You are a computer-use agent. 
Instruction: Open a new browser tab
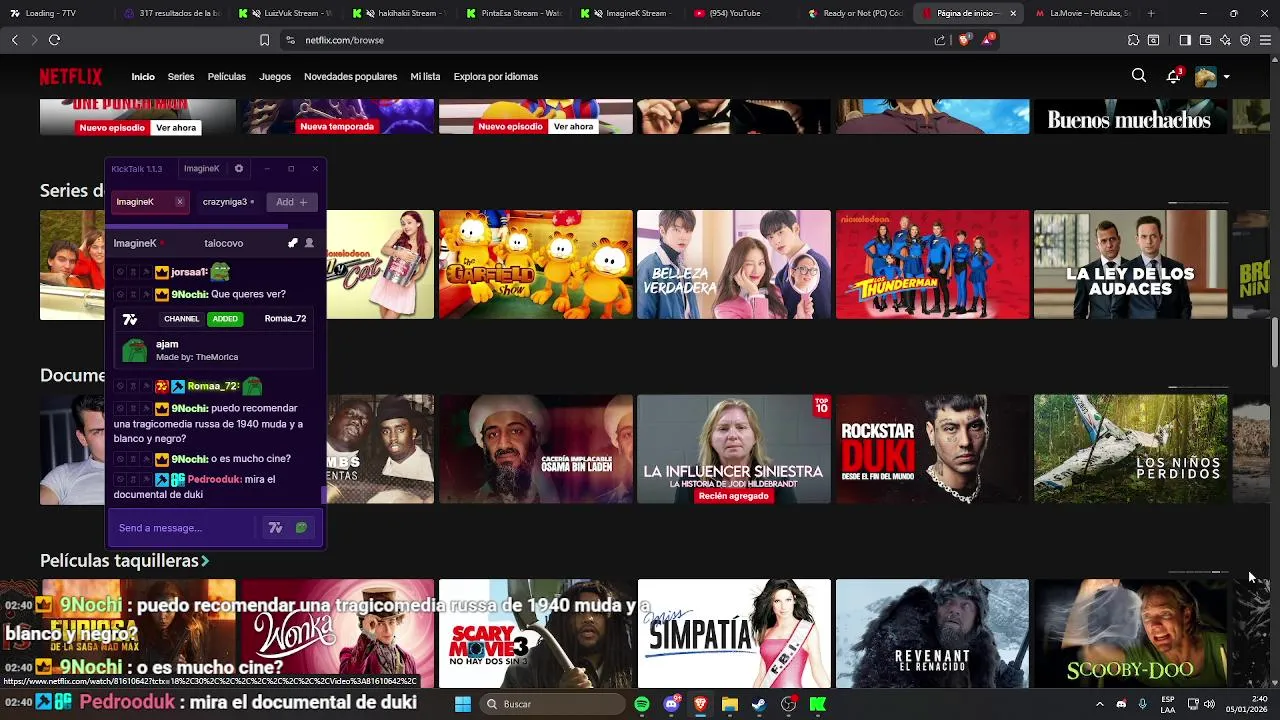click(x=1151, y=13)
